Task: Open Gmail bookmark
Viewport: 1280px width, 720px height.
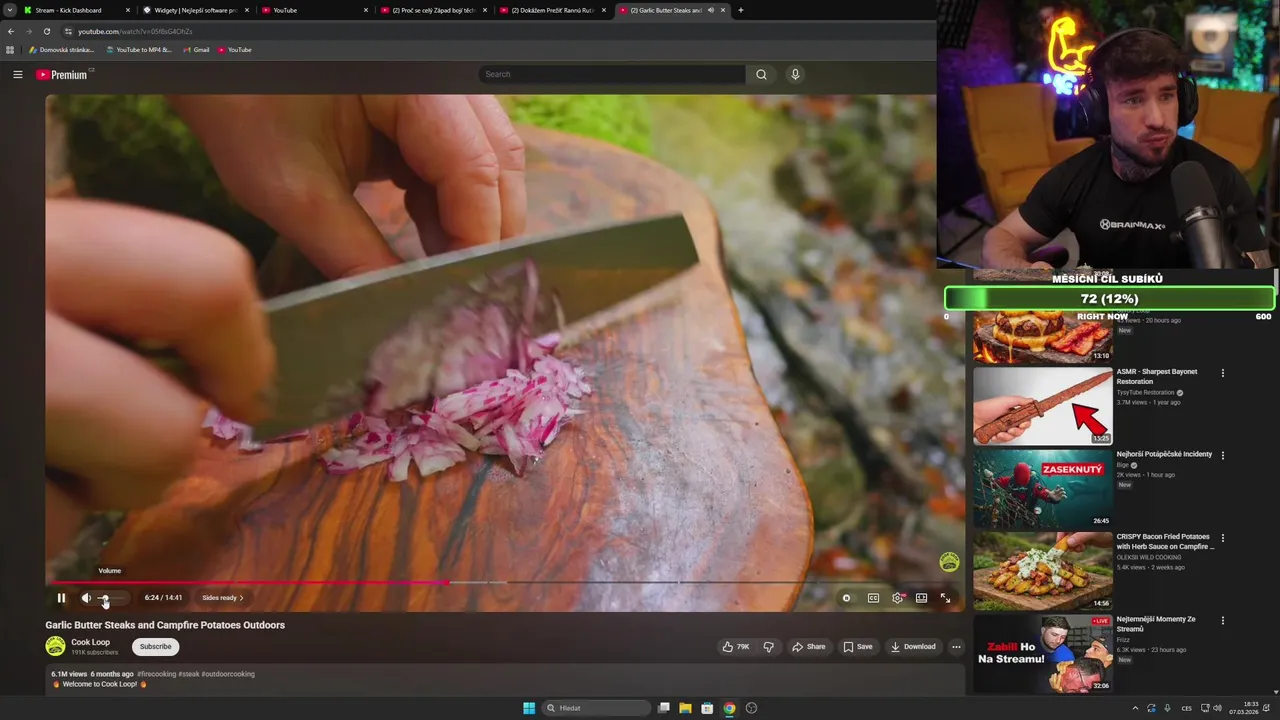Action: click(x=196, y=49)
